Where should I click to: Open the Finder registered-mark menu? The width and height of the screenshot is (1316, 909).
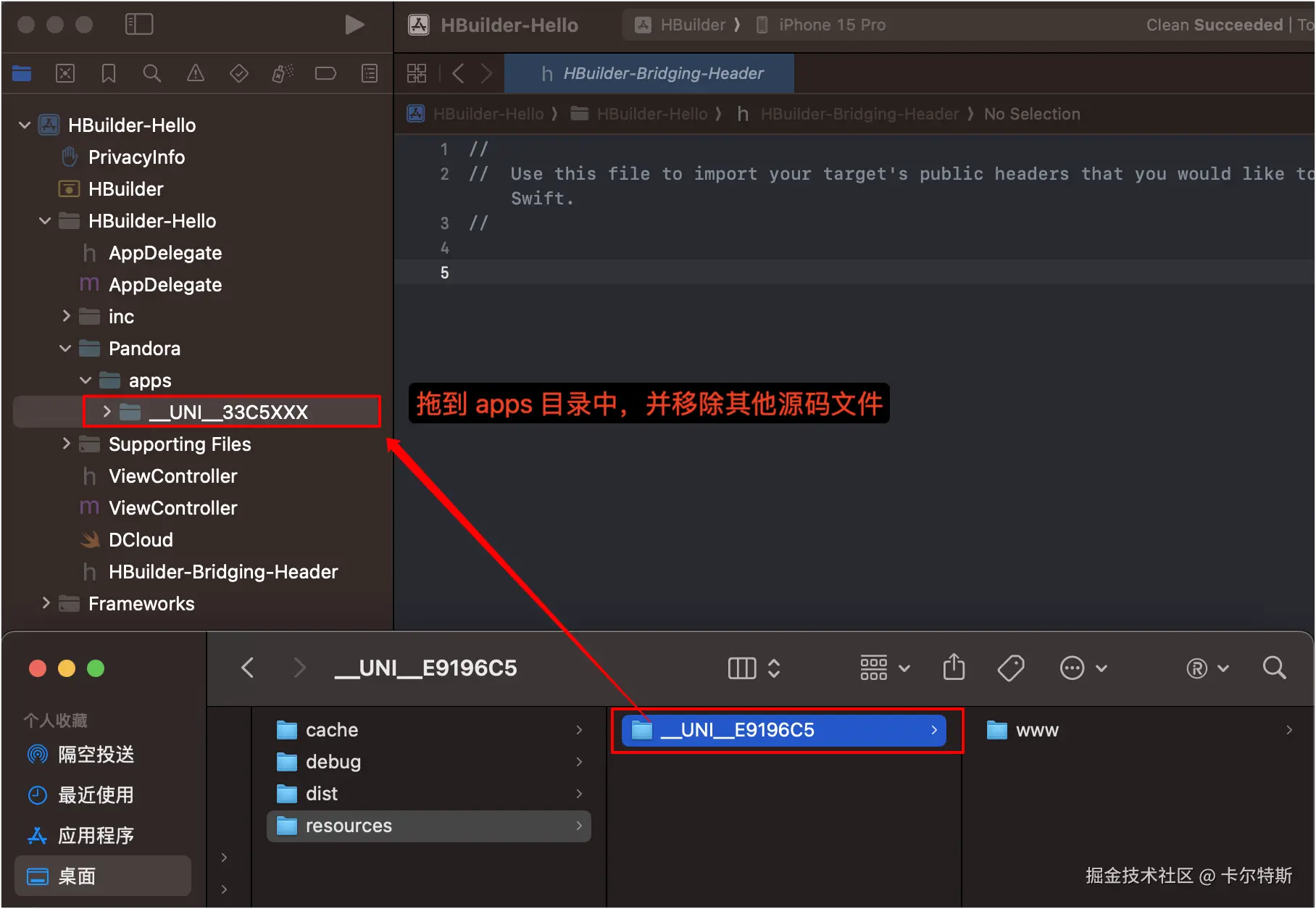tap(1207, 668)
